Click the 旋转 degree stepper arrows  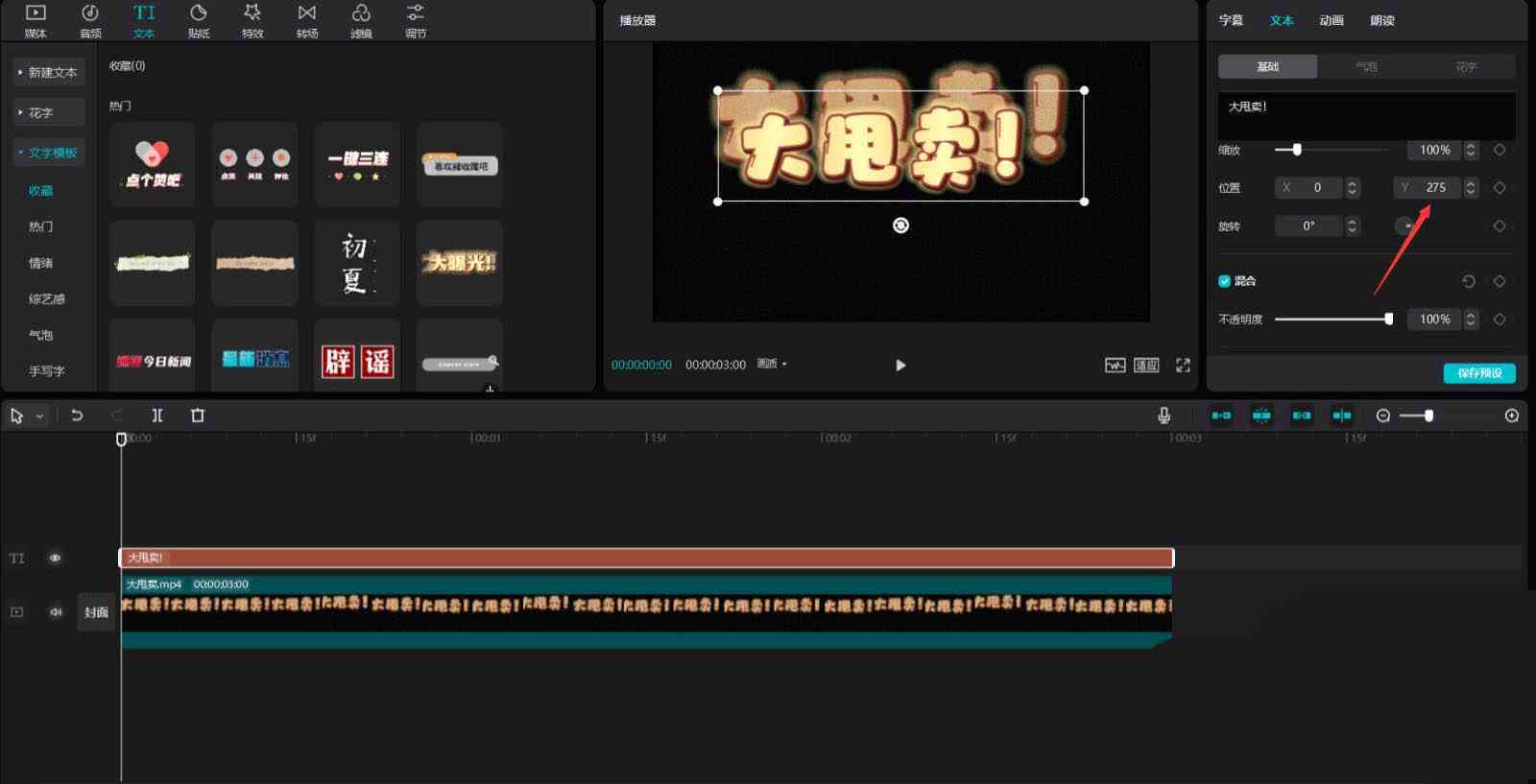[1353, 226]
